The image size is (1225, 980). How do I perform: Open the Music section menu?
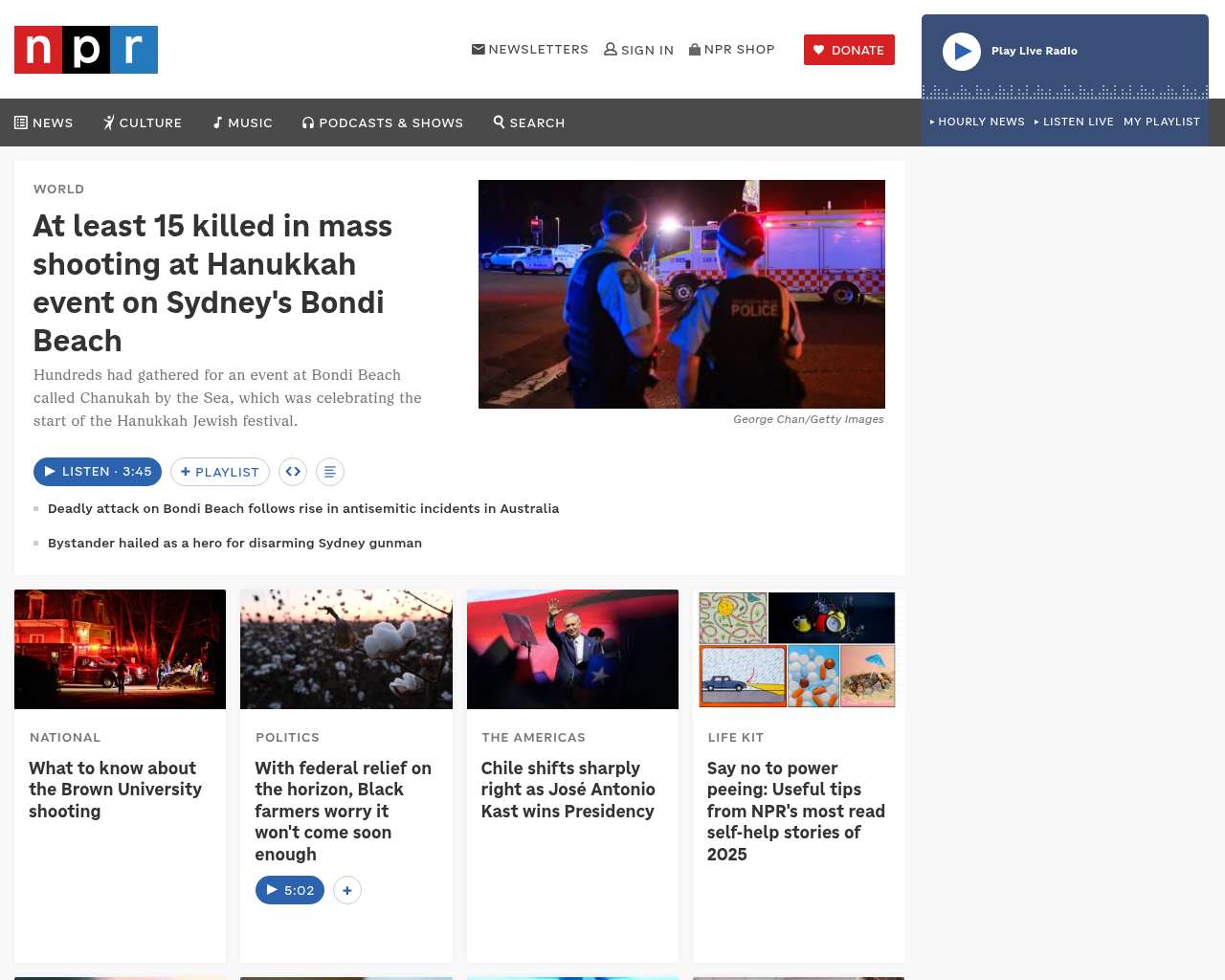[243, 122]
